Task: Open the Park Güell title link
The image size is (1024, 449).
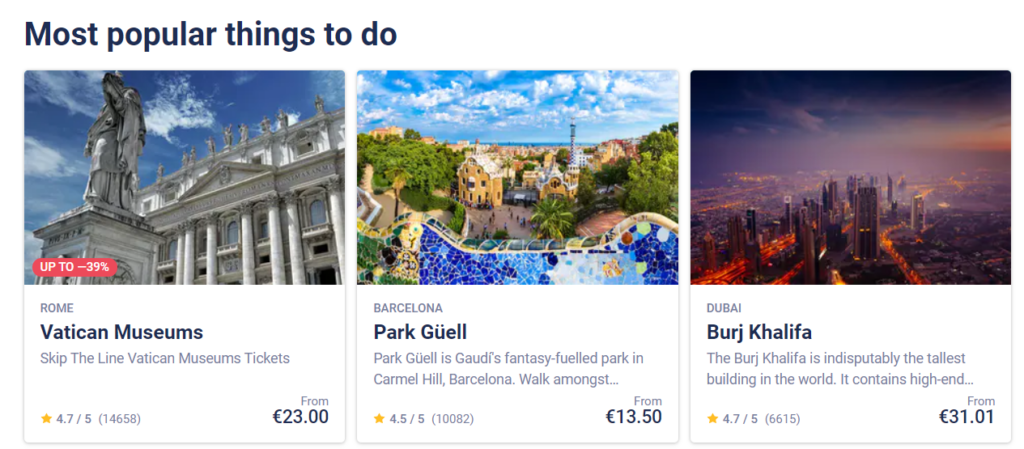Action: click(420, 332)
